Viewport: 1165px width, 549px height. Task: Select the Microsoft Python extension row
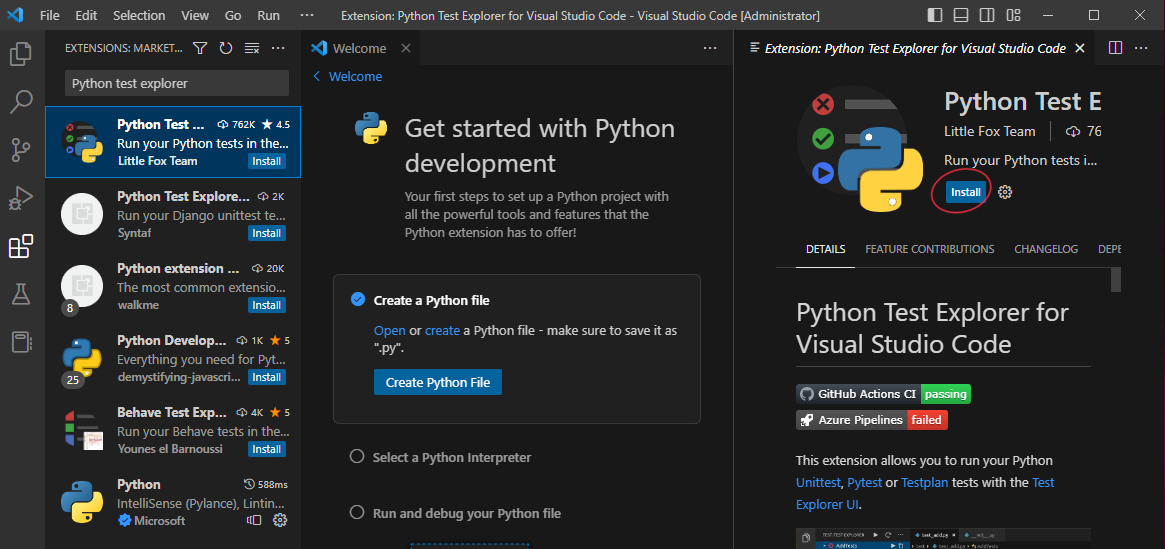coord(173,502)
